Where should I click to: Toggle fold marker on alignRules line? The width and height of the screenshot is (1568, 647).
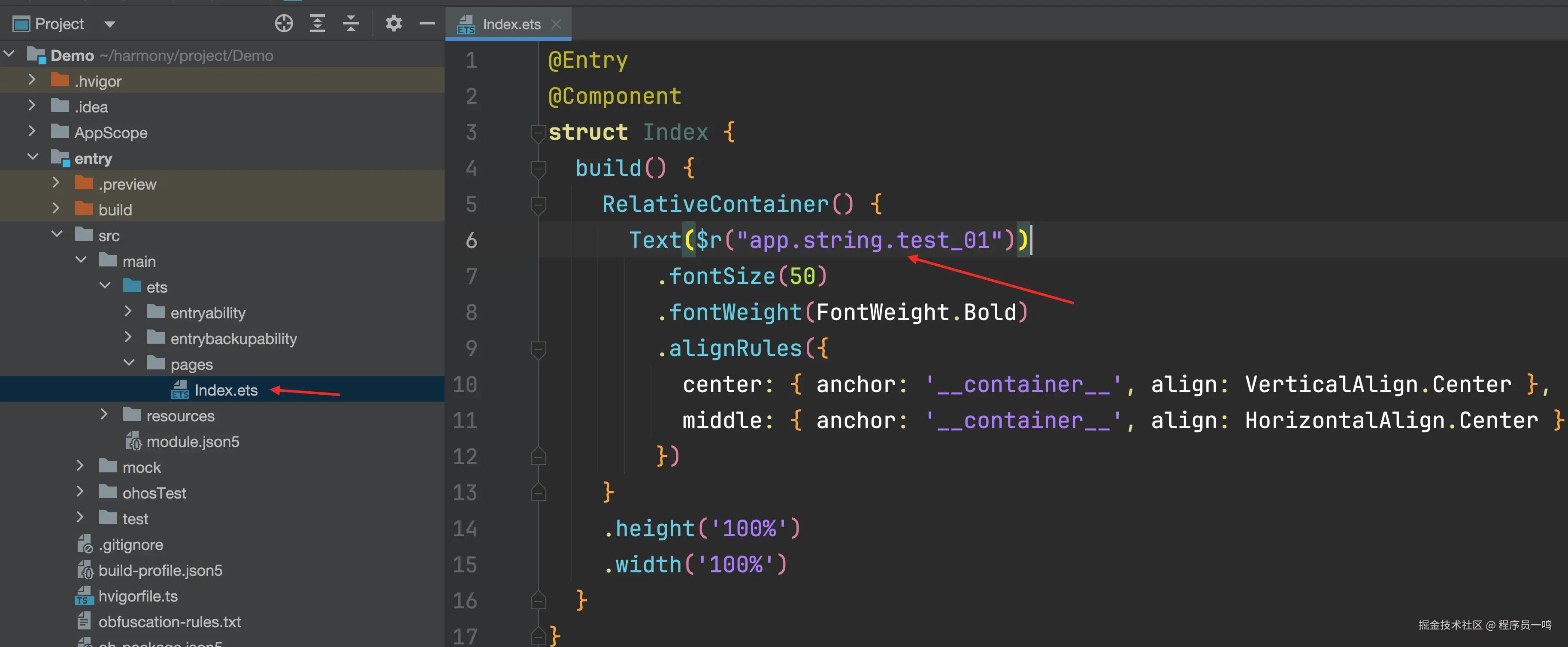coord(538,349)
